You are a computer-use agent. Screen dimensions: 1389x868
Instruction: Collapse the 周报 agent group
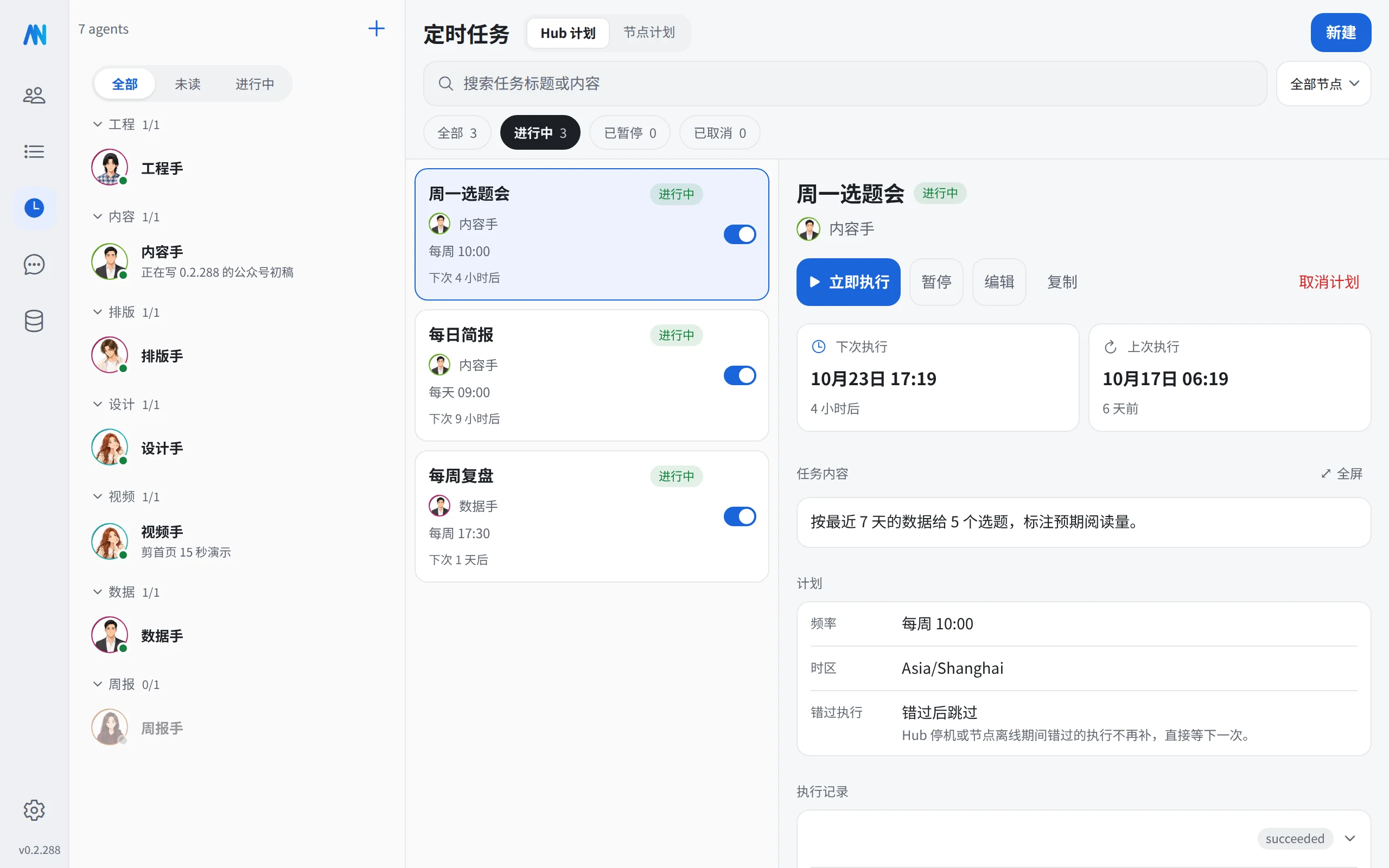[x=98, y=684]
